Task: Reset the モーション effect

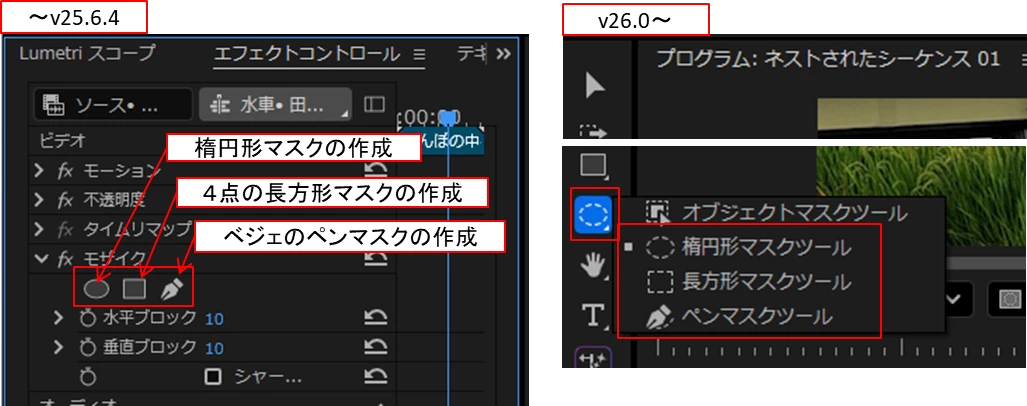Action: tap(375, 172)
